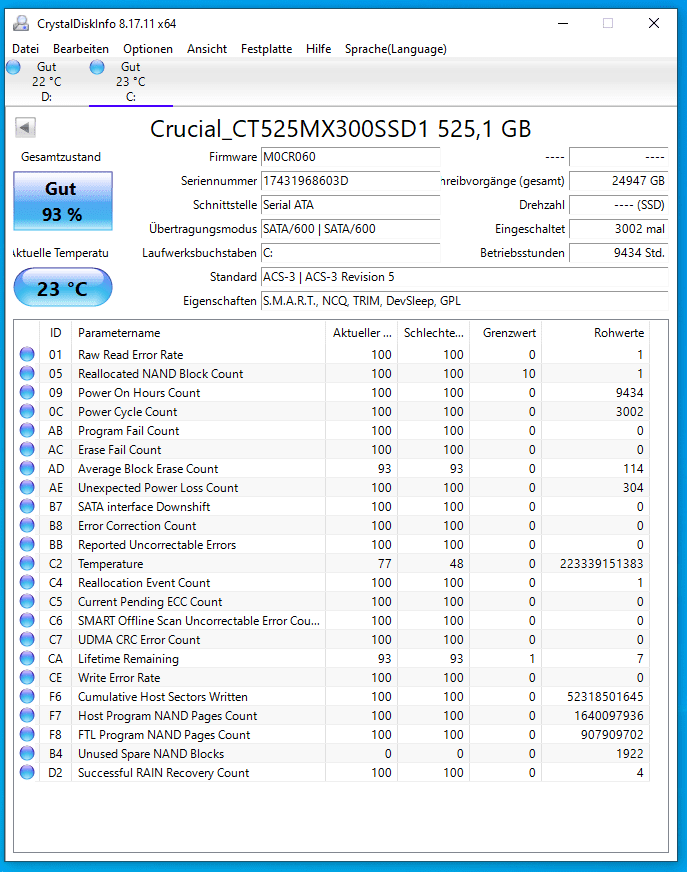Click the Eigenschaften field with S.M.A.R.T., NCQ

(x=464, y=300)
